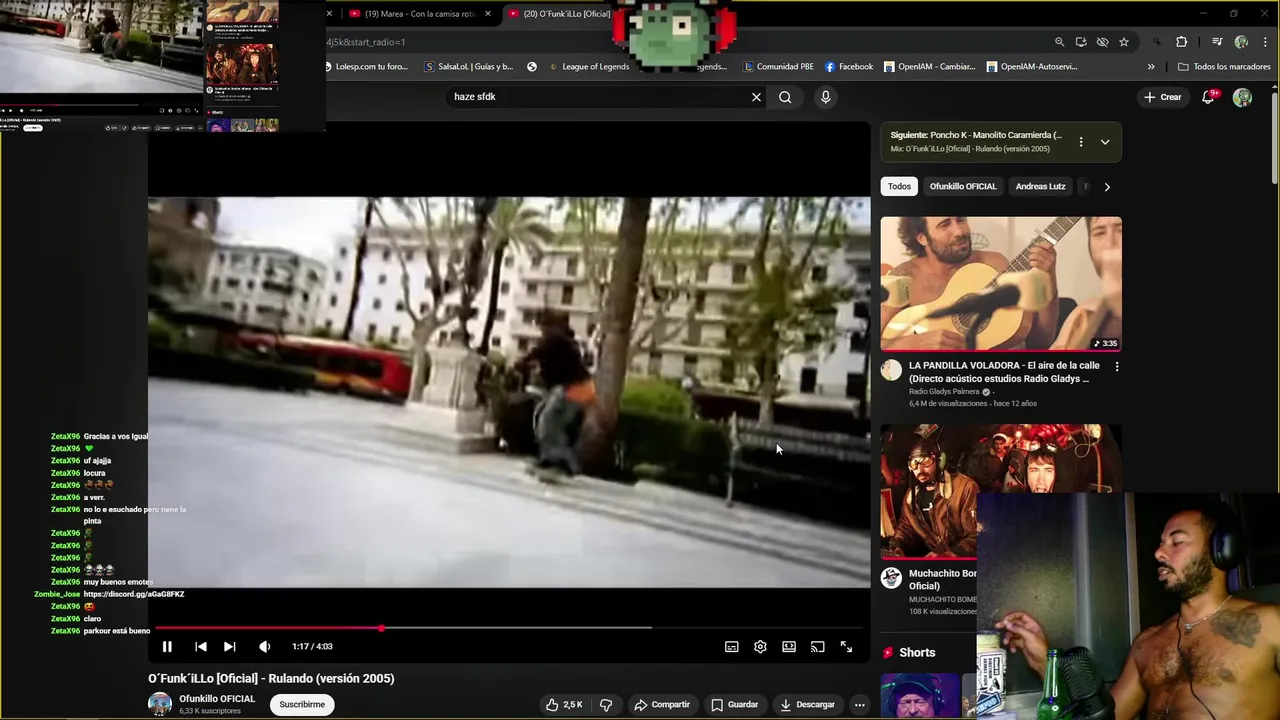Mute the video volume
The image size is (1280, 720).
pos(264,647)
